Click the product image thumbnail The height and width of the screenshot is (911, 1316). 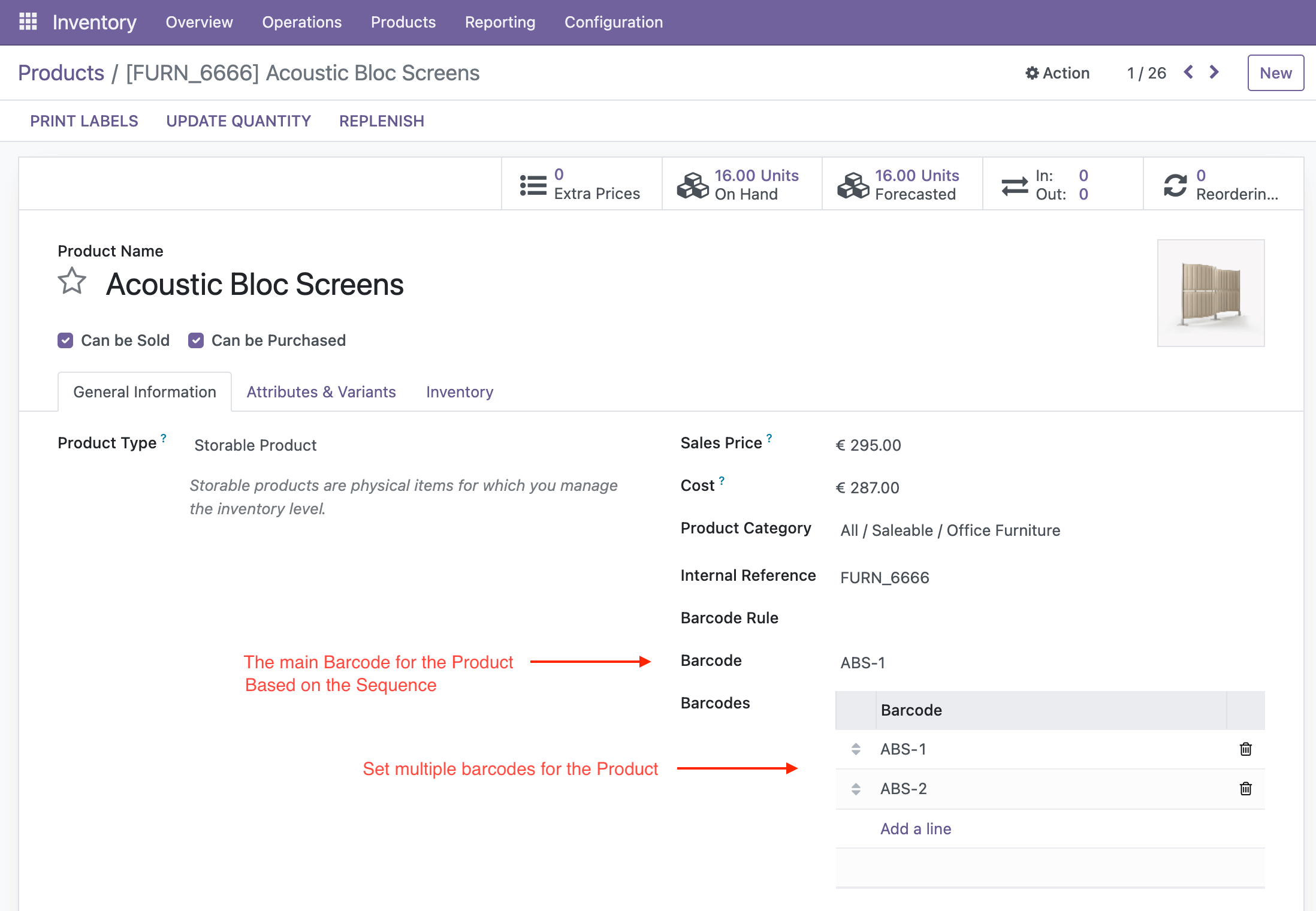[1211, 293]
